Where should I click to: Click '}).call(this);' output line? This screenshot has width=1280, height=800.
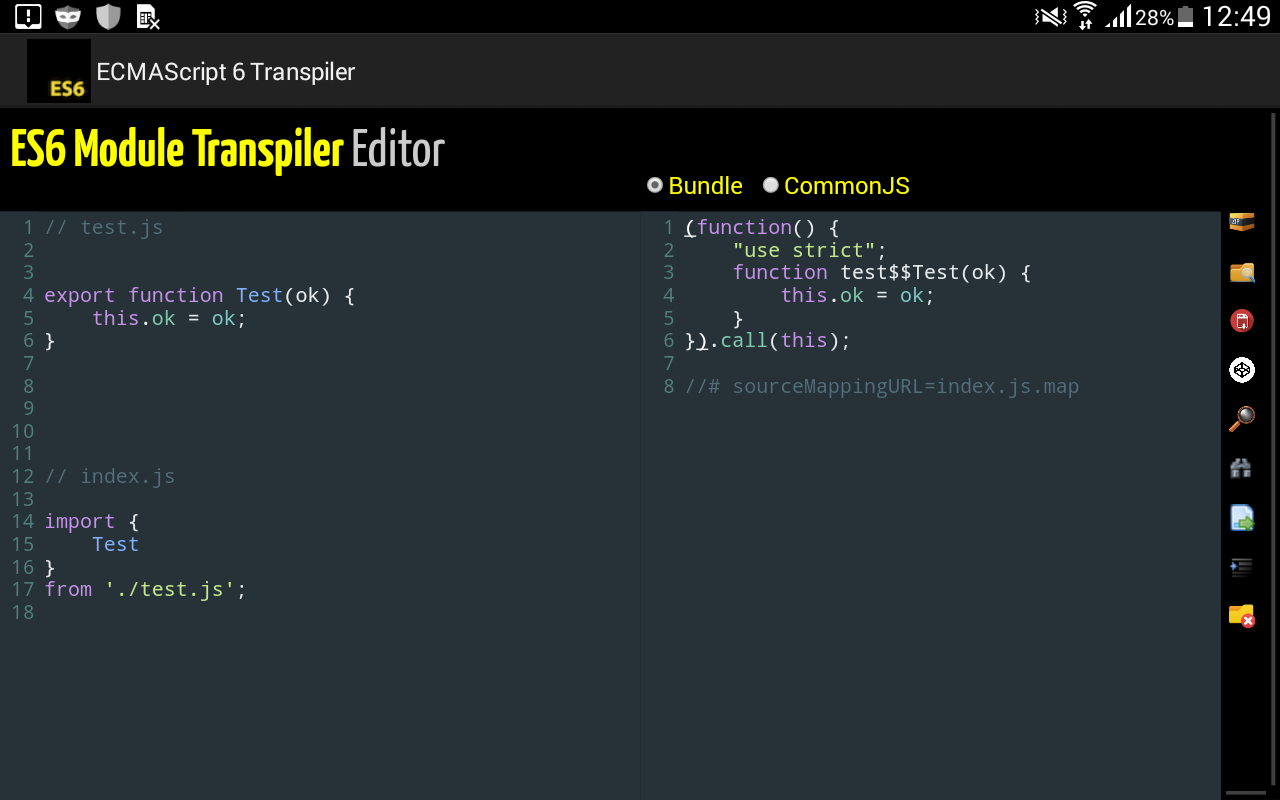coord(768,340)
